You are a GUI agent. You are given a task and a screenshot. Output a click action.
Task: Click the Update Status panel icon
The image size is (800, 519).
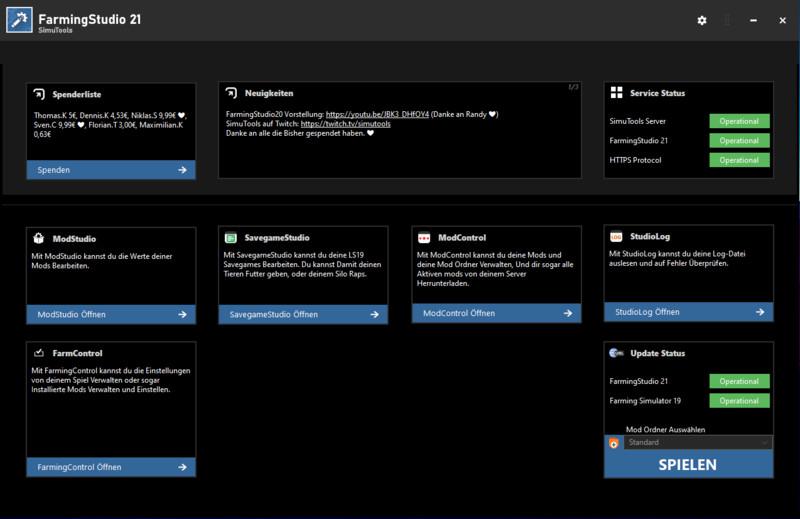pyautogui.click(x=616, y=353)
